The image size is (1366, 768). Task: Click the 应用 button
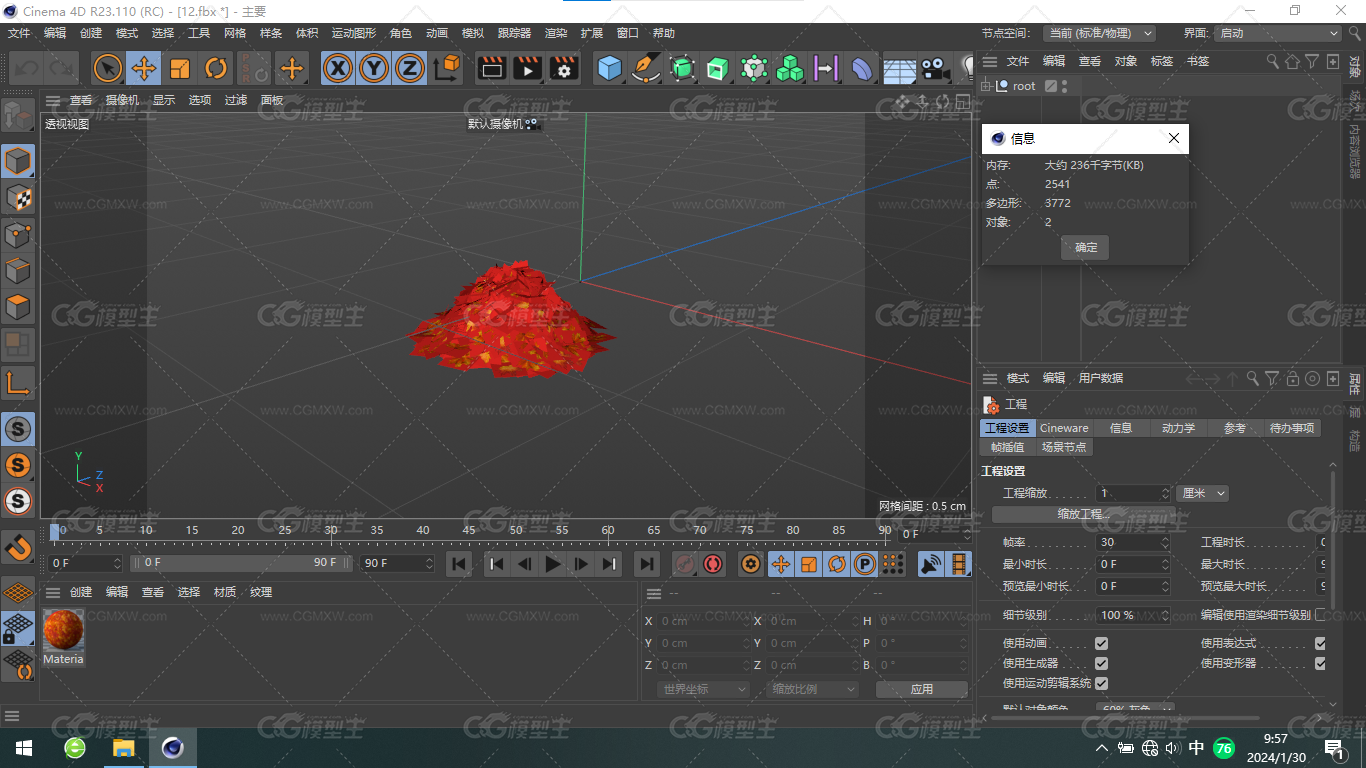click(x=921, y=689)
